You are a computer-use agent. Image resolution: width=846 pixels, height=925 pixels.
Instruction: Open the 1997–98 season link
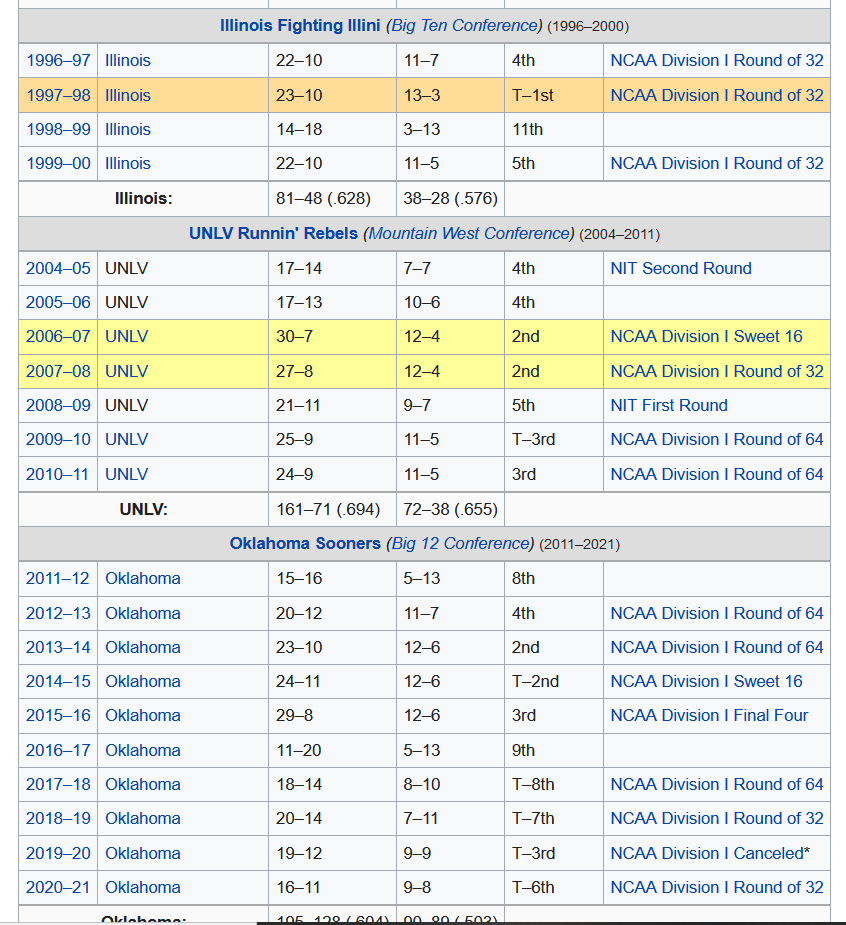pyautogui.click(x=58, y=95)
